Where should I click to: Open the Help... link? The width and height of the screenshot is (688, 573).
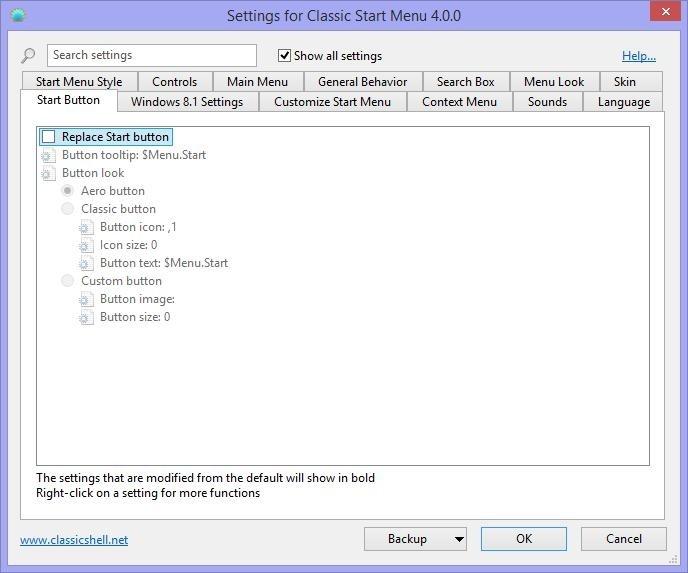(639, 56)
